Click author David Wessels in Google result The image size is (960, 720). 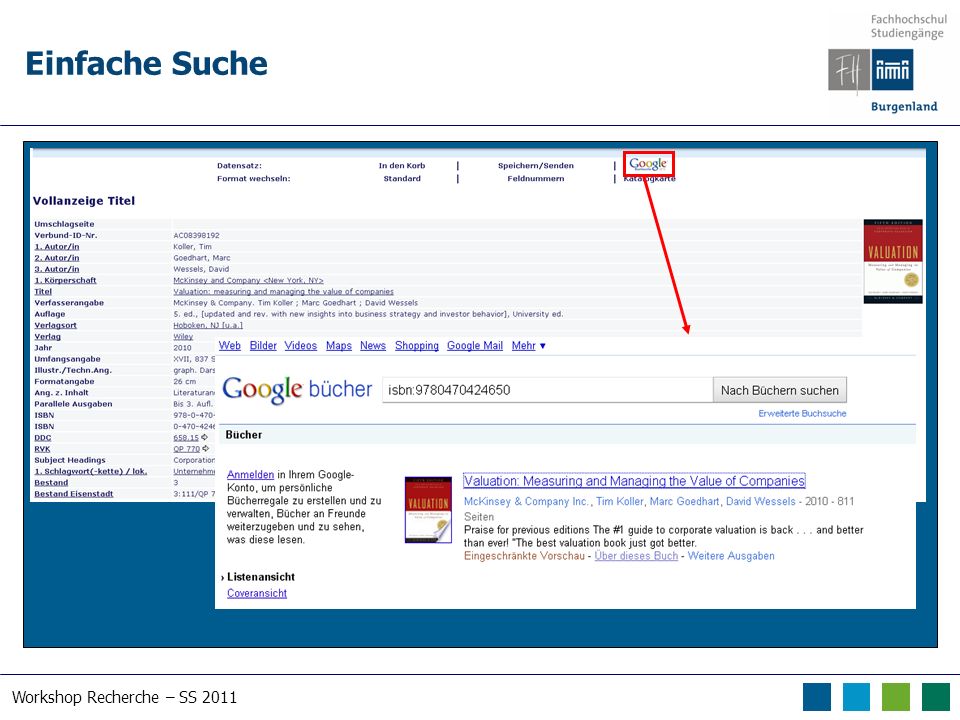[x=760, y=501]
